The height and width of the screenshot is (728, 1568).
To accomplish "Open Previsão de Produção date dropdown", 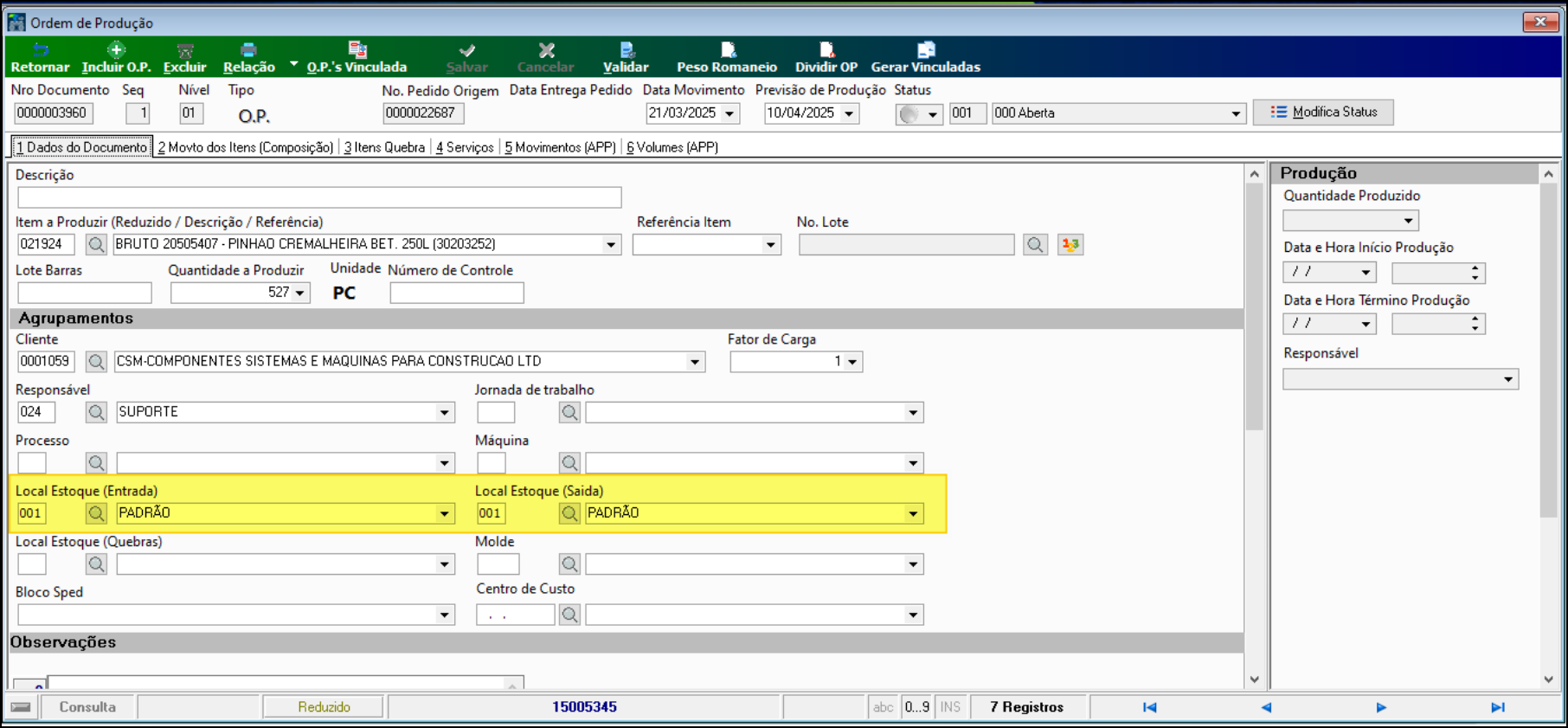I will pyautogui.click(x=849, y=113).
